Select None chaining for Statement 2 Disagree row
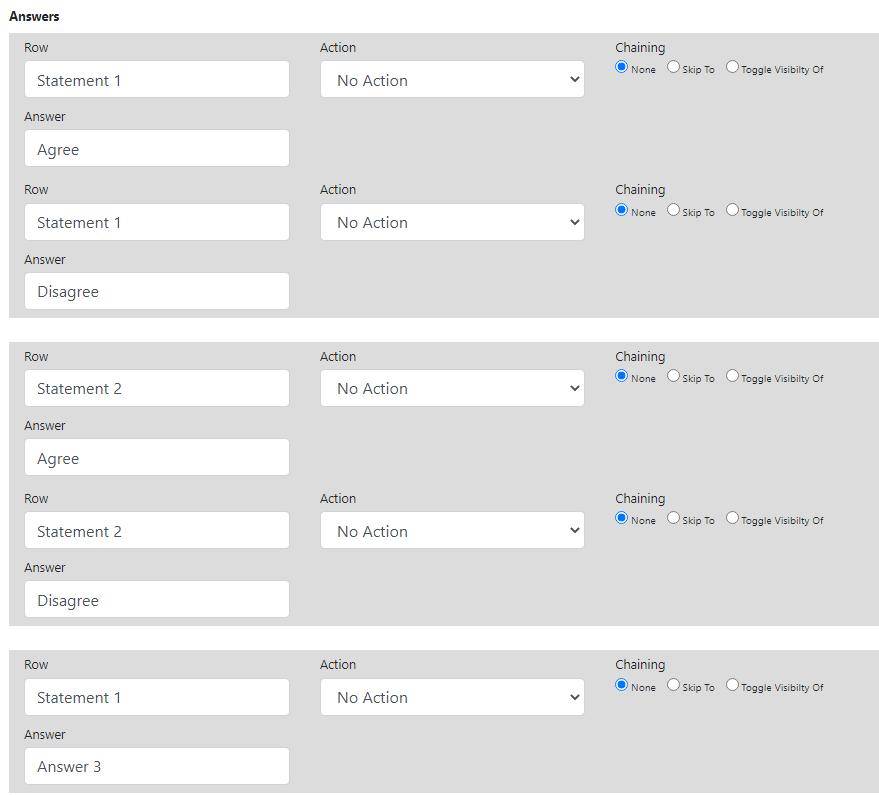This screenshot has width=879, height=795. tap(621, 518)
